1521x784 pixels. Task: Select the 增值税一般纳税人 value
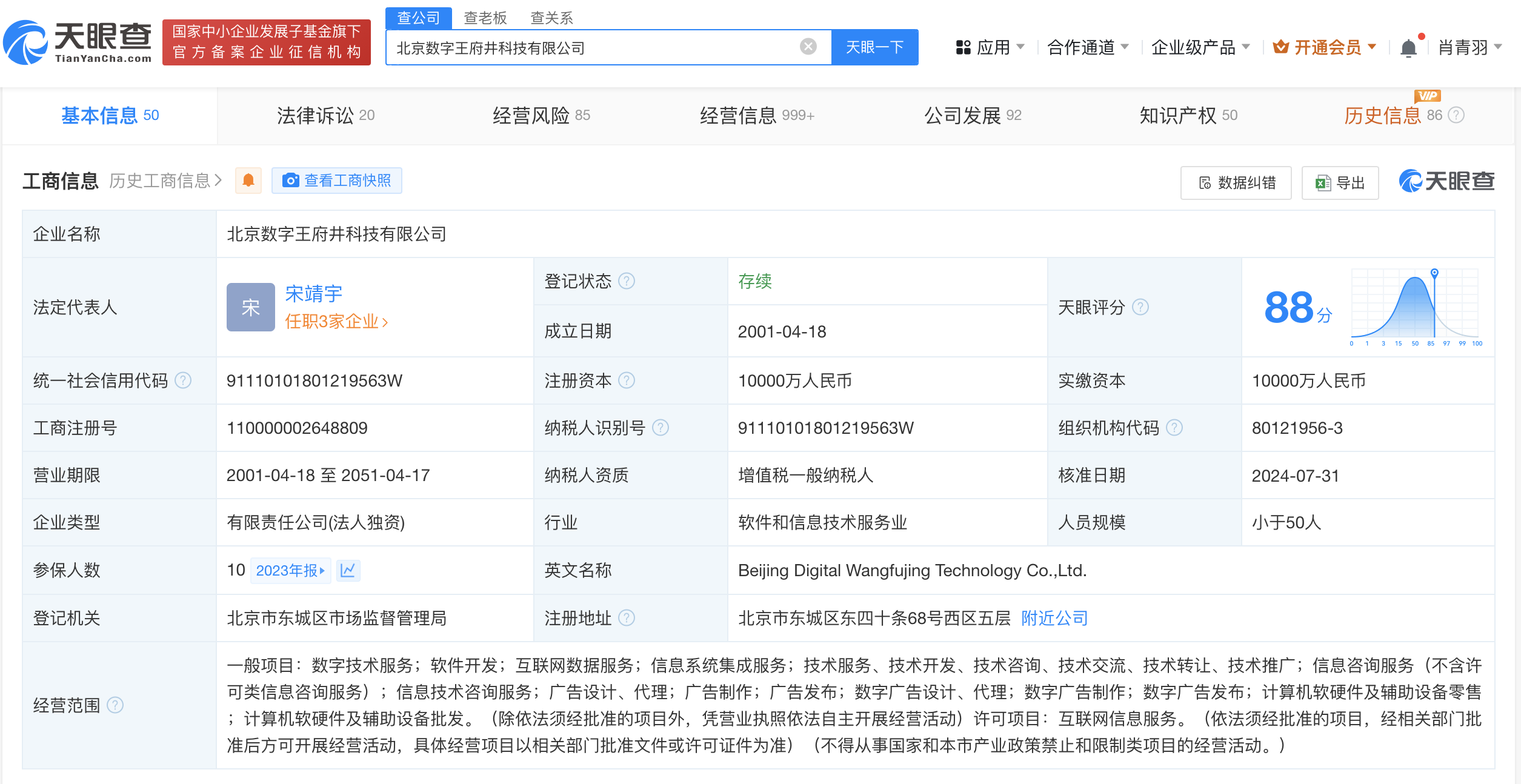pos(806,475)
